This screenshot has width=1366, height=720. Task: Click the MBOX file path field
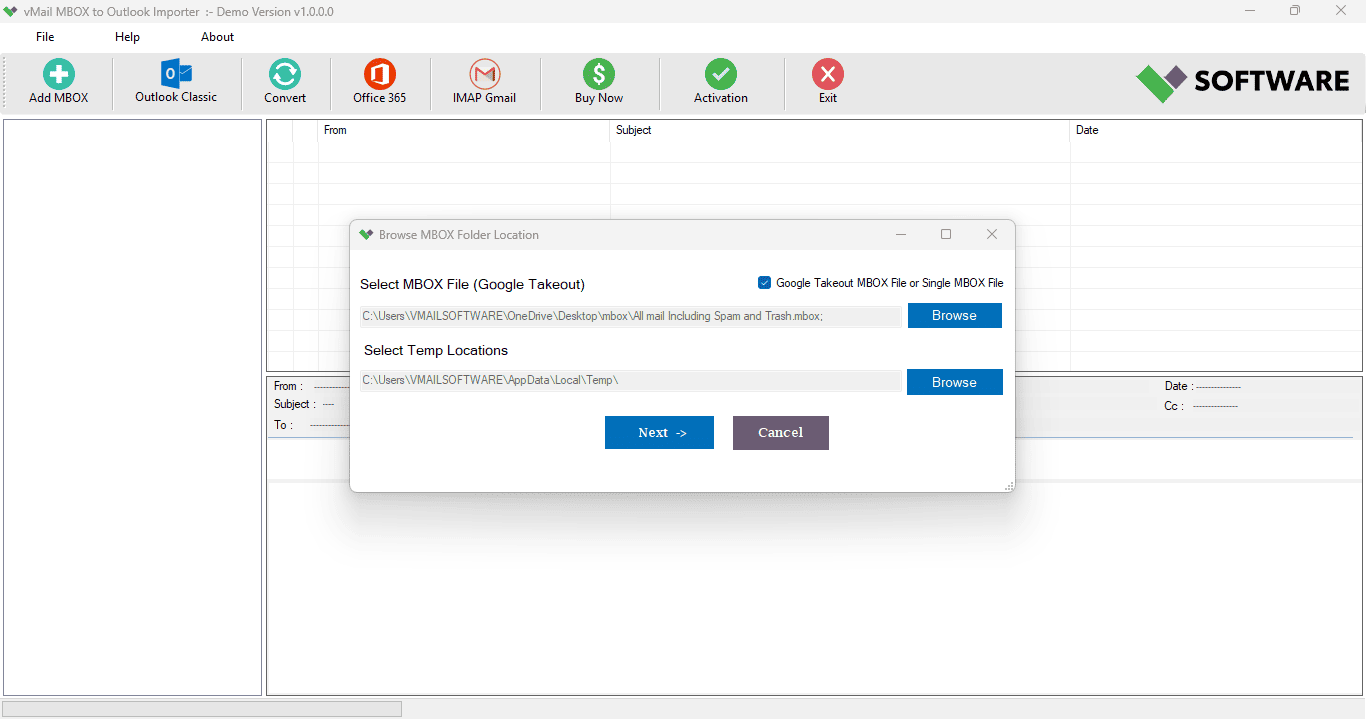630,316
